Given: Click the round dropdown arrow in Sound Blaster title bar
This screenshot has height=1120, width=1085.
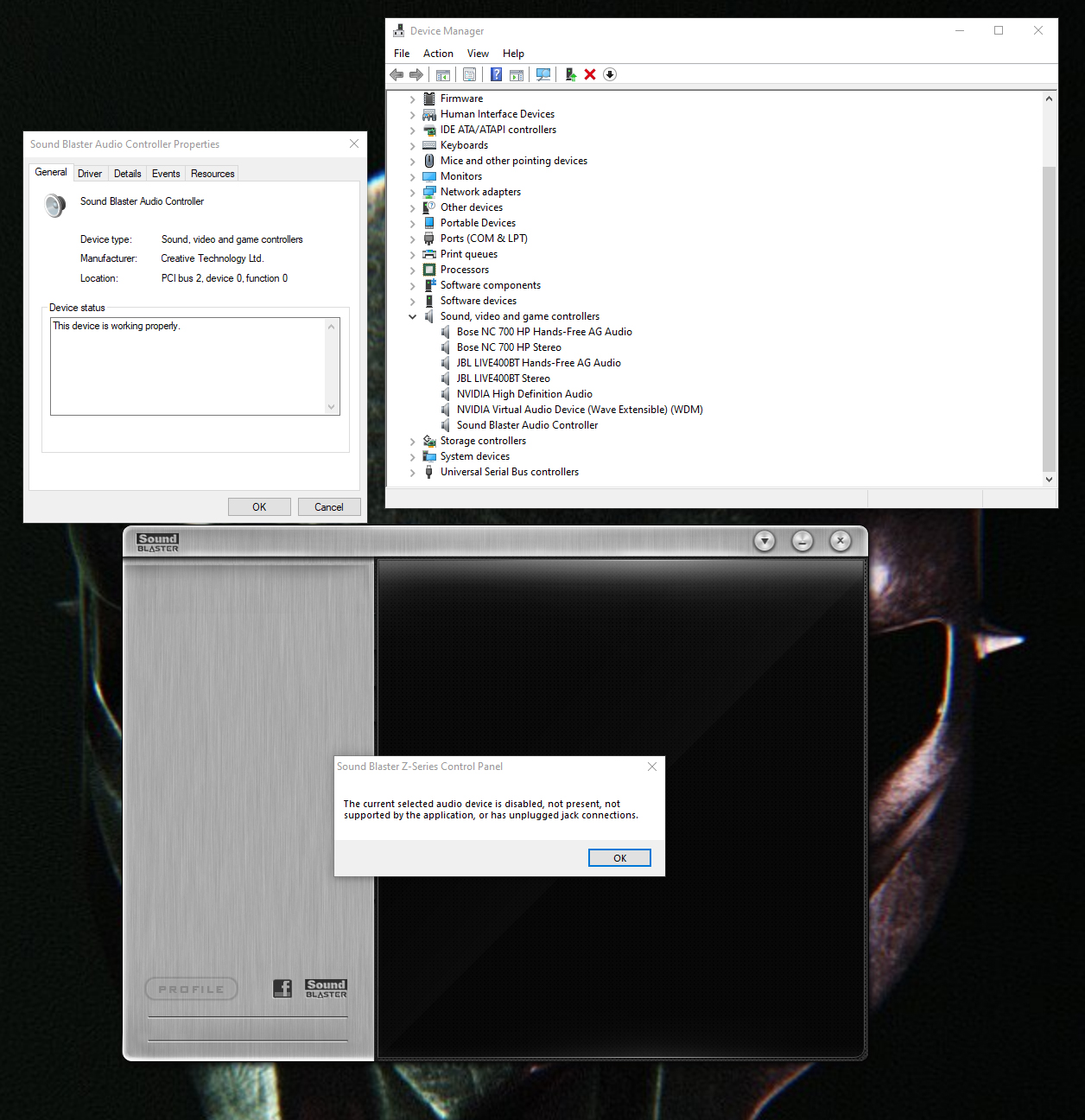Looking at the screenshot, I should coord(765,541).
